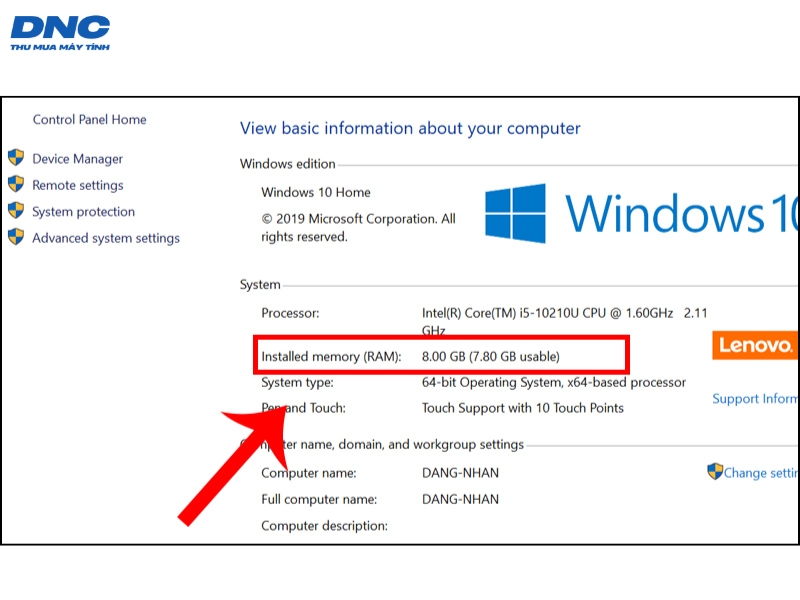Click the '8.00 GB (7.80 GB usable)' value
This screenshot has width=800, height=600.
tap(491, 356)
